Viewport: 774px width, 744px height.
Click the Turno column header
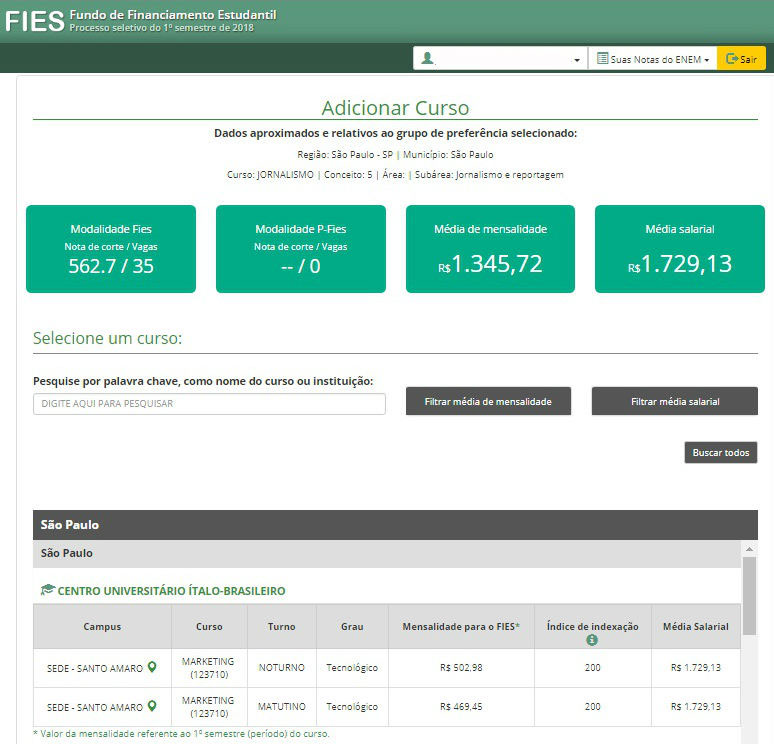tap(282, 627)
